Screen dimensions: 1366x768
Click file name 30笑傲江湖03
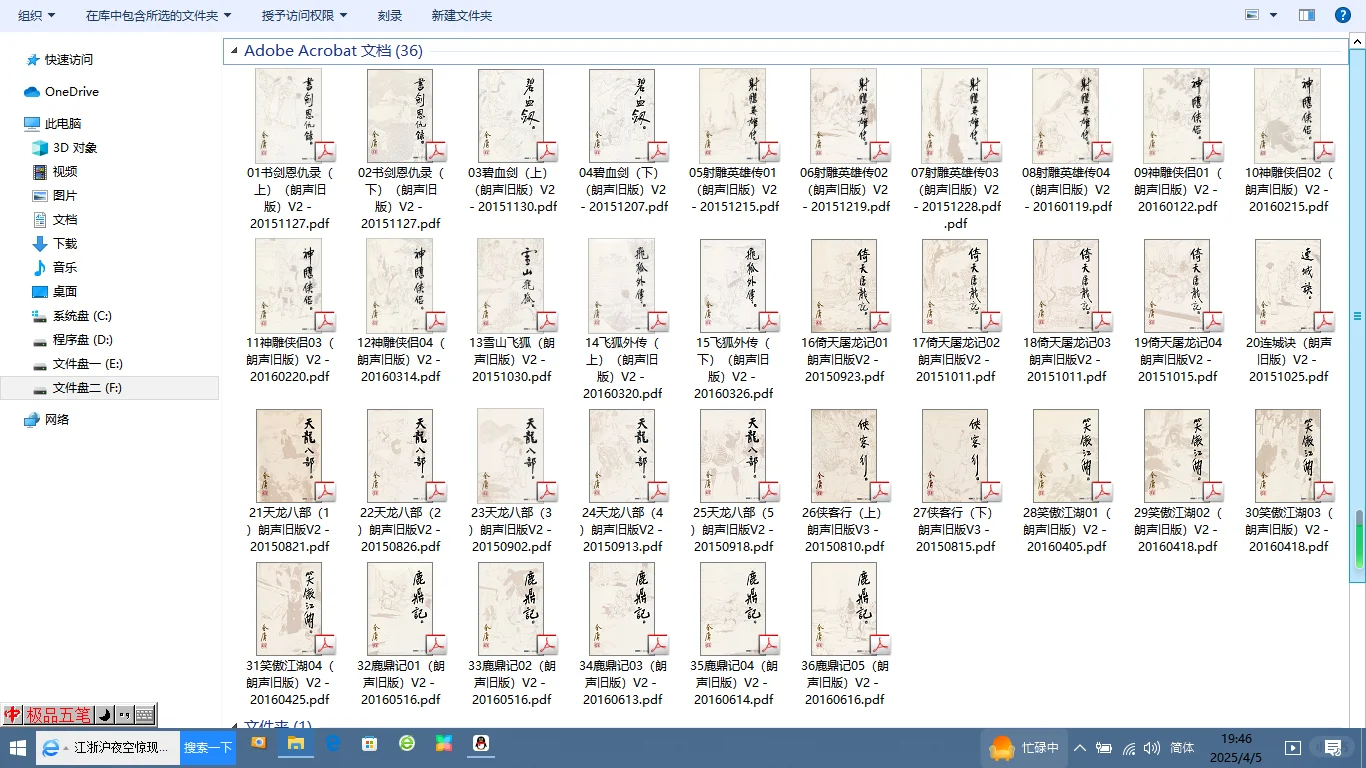point(1289,530)
